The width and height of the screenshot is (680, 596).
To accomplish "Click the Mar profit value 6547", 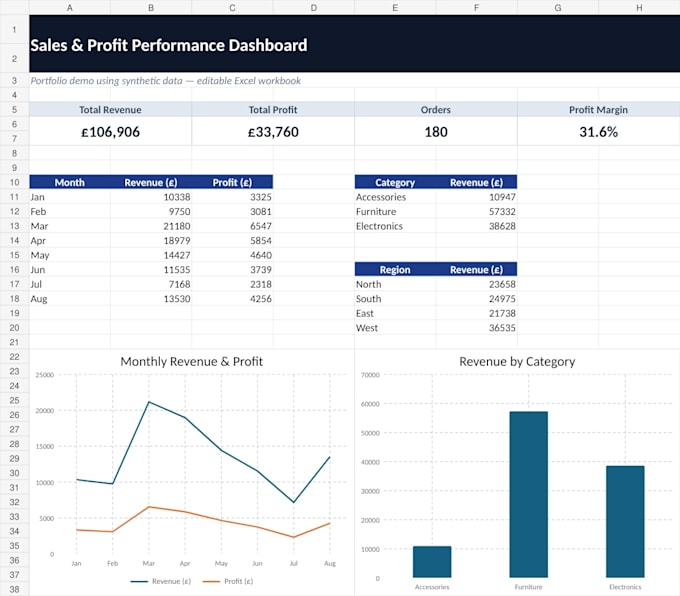I will 261,226.
